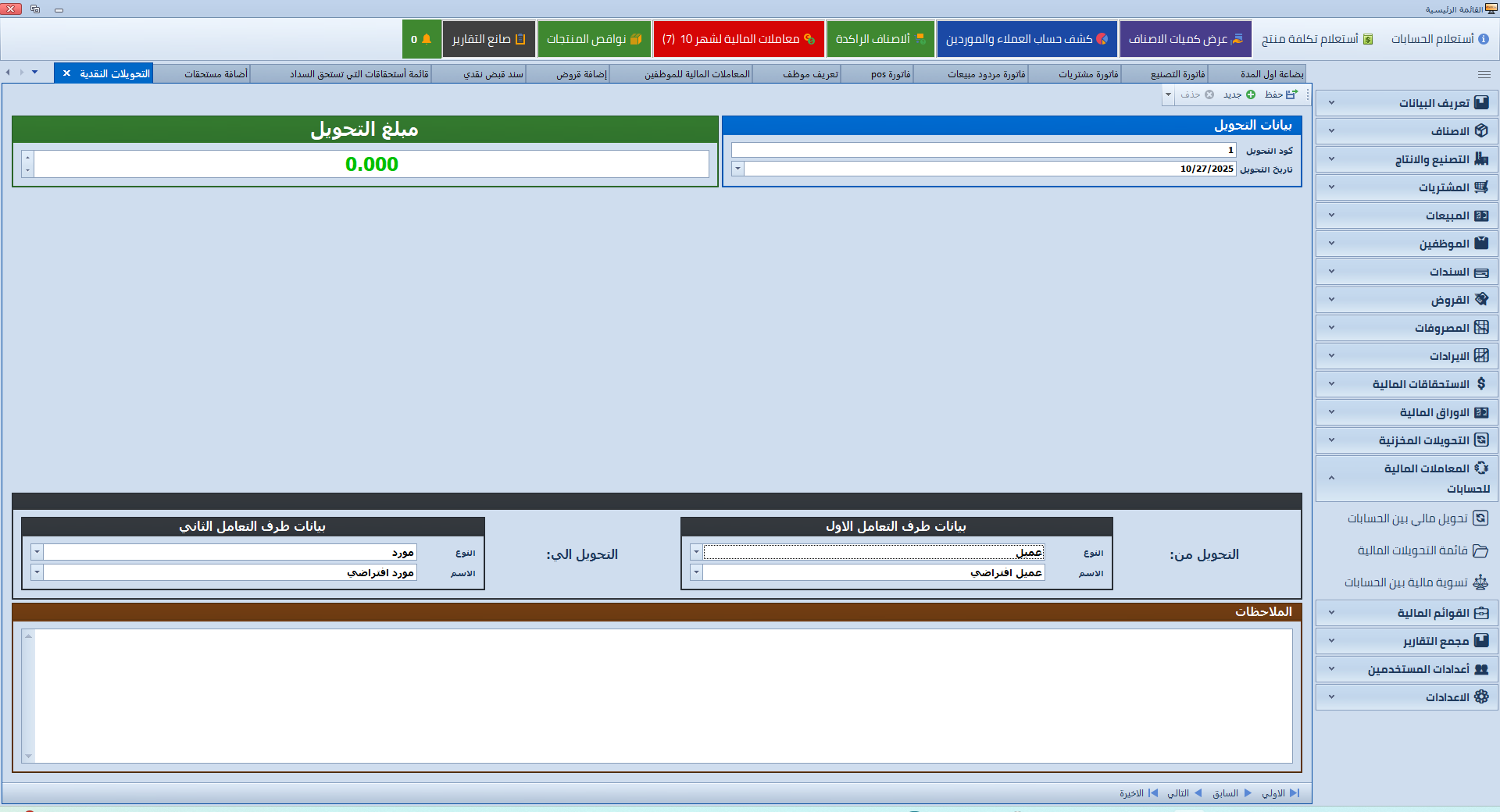Click the save (حفظ) toolbar icon
1500x812 pixels.
[1291, 94]
